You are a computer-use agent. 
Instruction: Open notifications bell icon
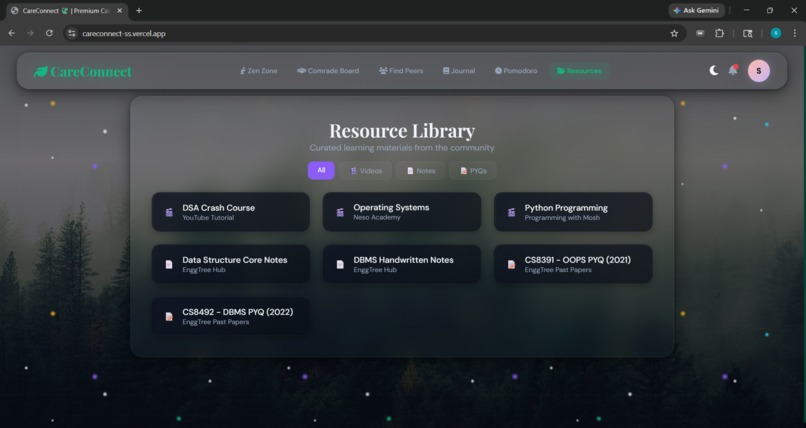[x=733, y=70]
